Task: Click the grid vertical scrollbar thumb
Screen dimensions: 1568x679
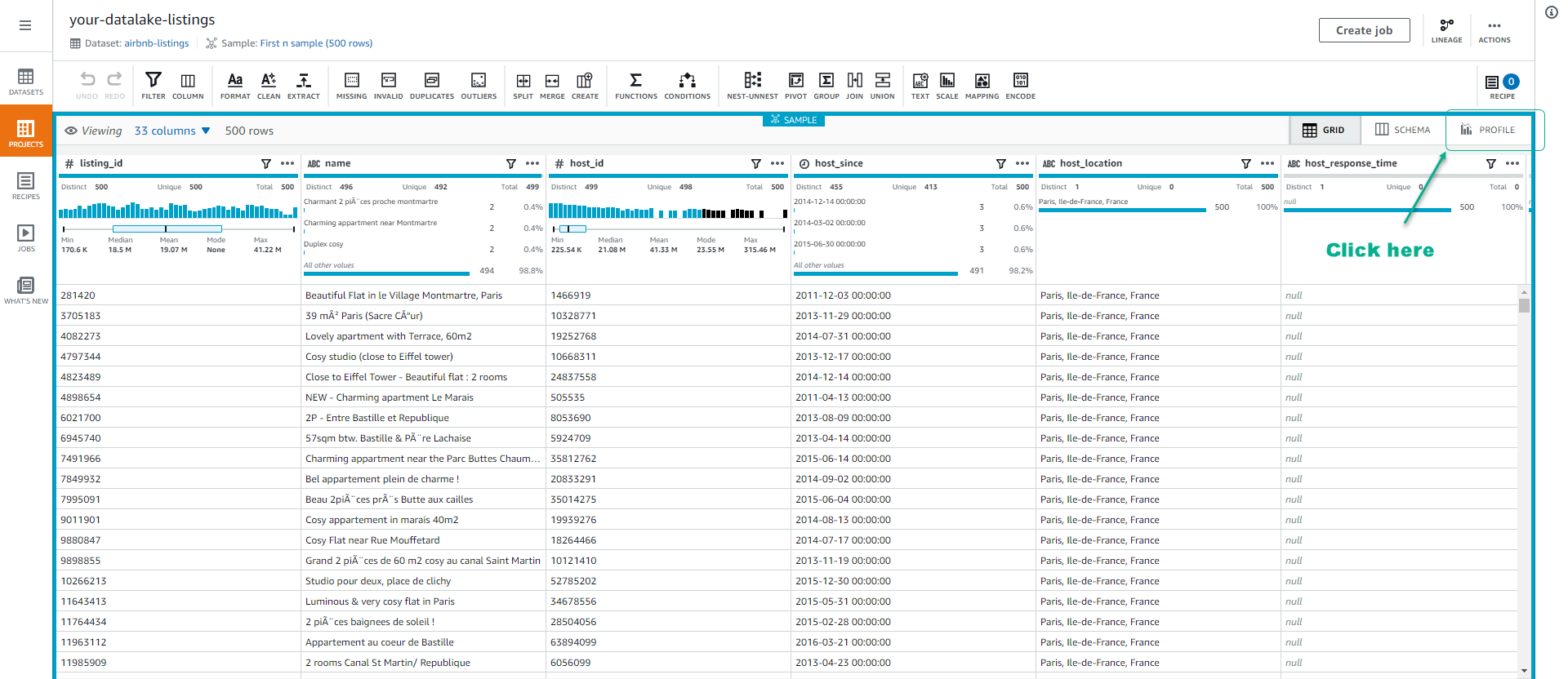Action: click(x=1524, y=306)
